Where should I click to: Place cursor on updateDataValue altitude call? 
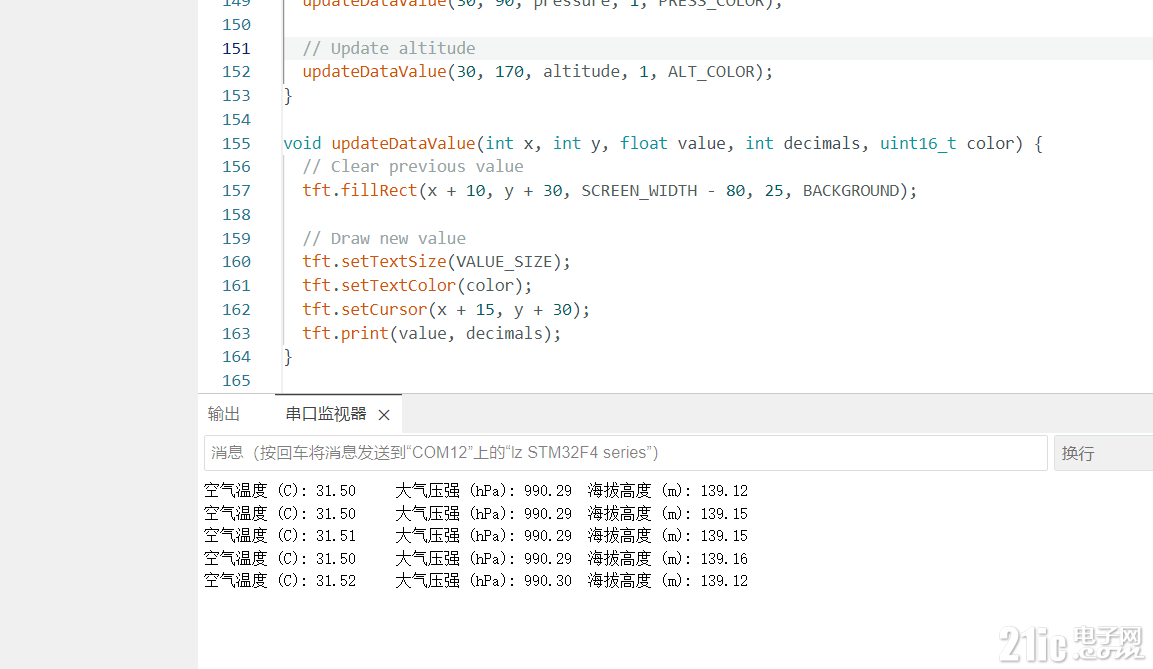(x=538, y=72)
